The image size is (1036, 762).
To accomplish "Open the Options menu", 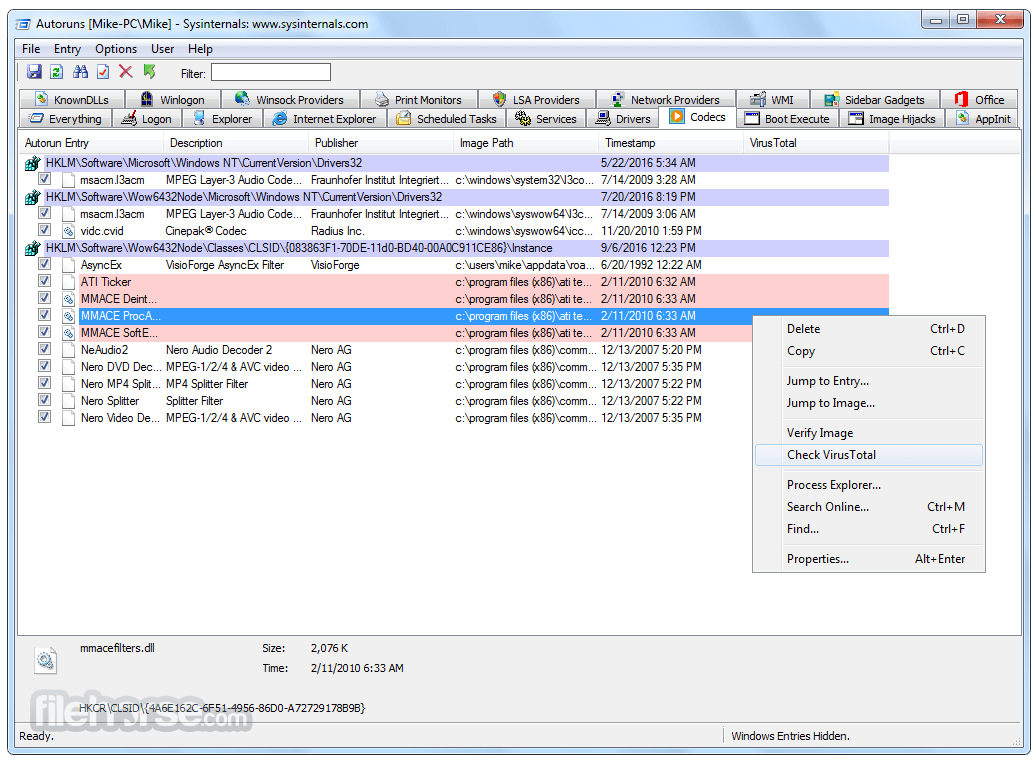I will 116,49.
